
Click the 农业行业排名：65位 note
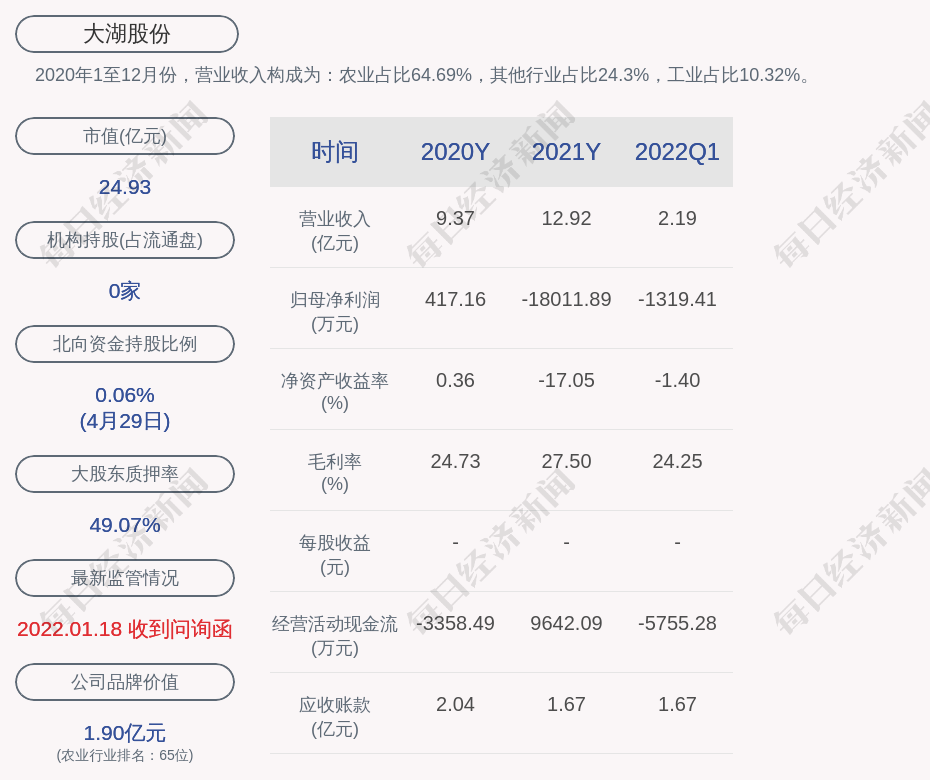tap(125, 756)
